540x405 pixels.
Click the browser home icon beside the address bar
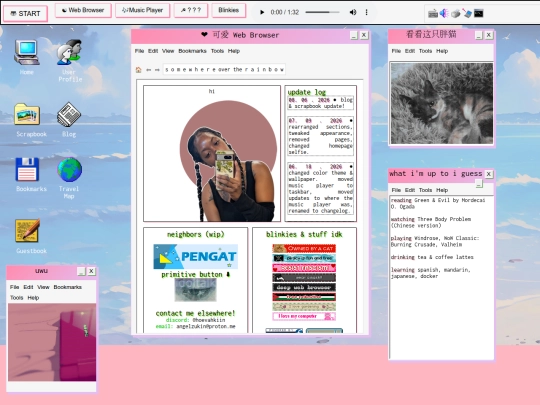pyautogui.click(x=138, y=70)
